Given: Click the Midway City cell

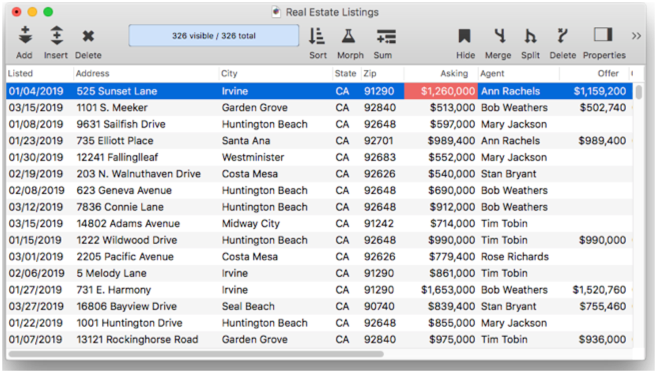Looking at the screenshot, I should pyautogui.click(x=251, y=224).
